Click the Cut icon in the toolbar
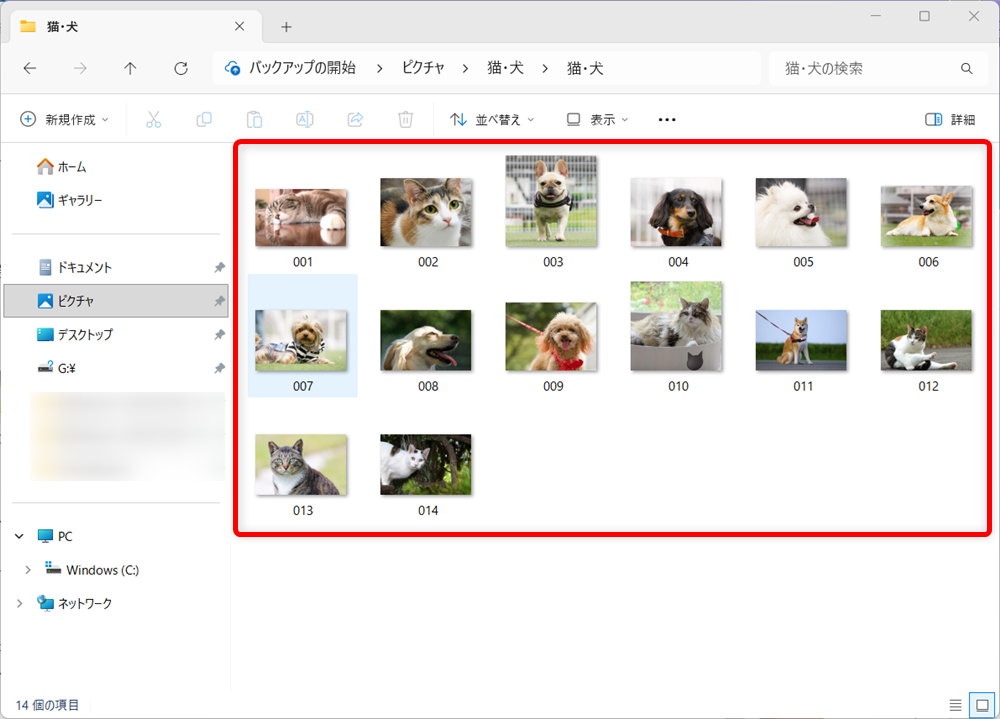Image resolution: width=1000 pixels, height=719 pixels. [152, 119]
